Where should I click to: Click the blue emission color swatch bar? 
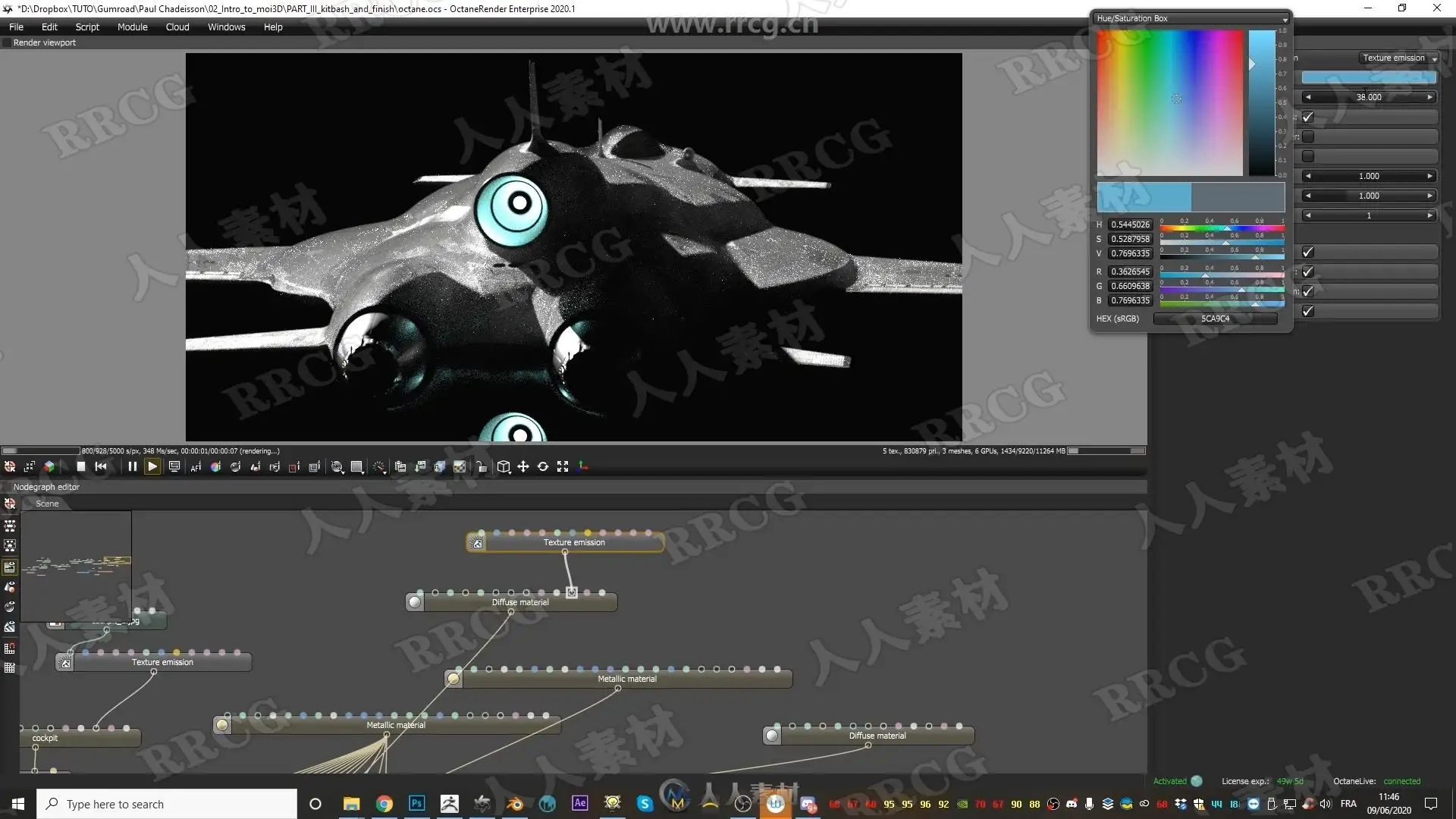click(1369, 77)
